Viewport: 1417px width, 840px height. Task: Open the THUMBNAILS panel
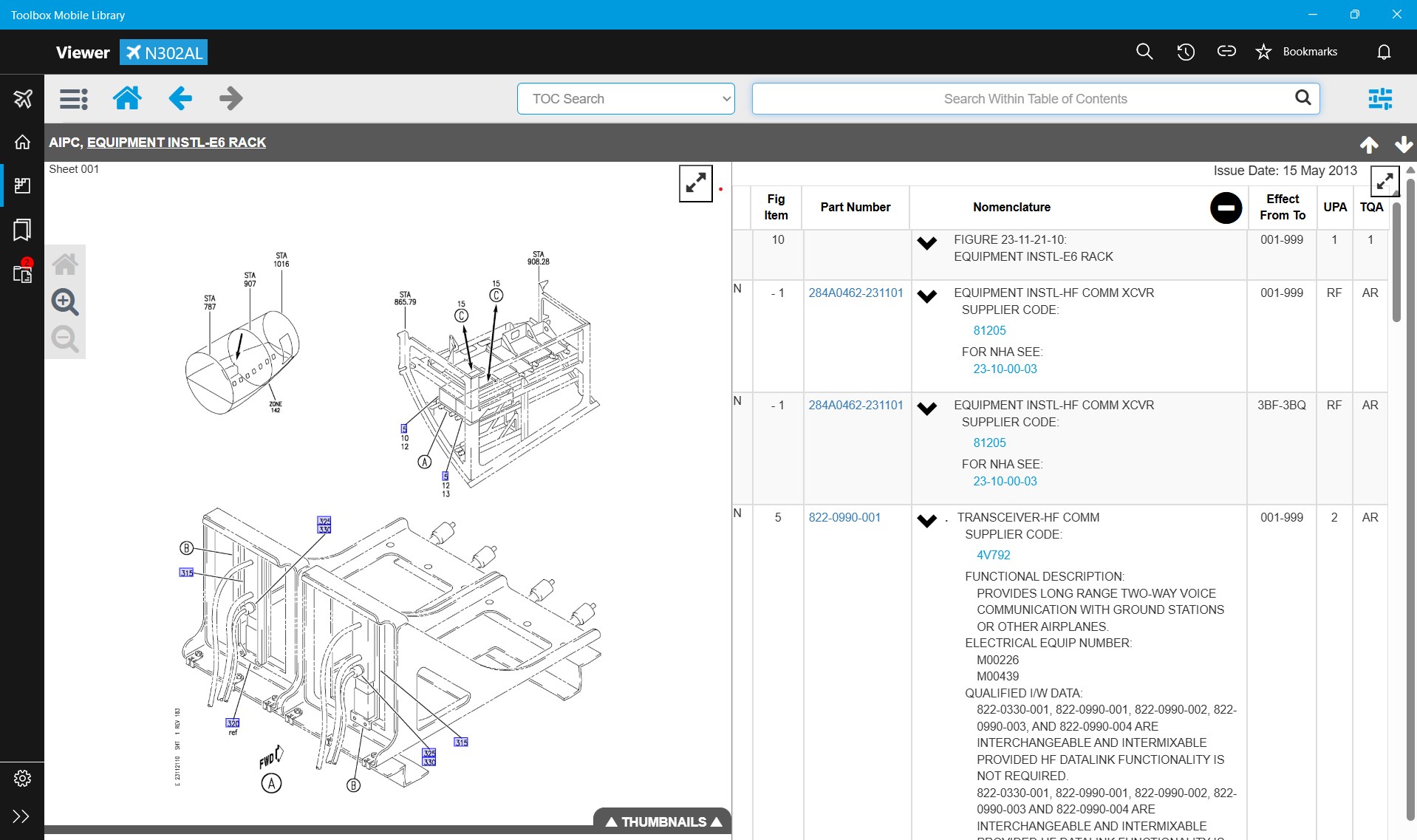point(663,822)
